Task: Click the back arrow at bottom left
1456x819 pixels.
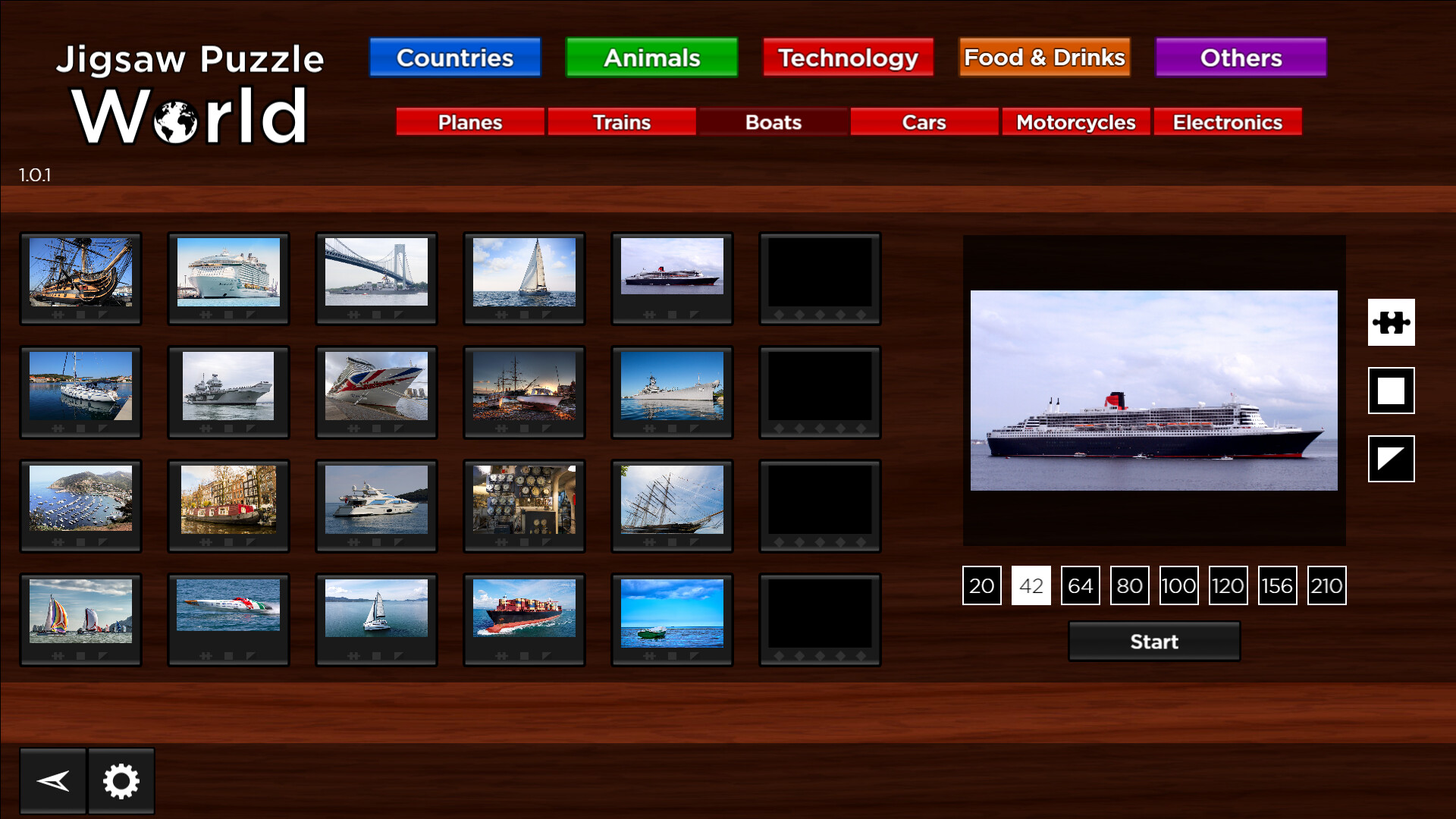Action: point(53,780)
